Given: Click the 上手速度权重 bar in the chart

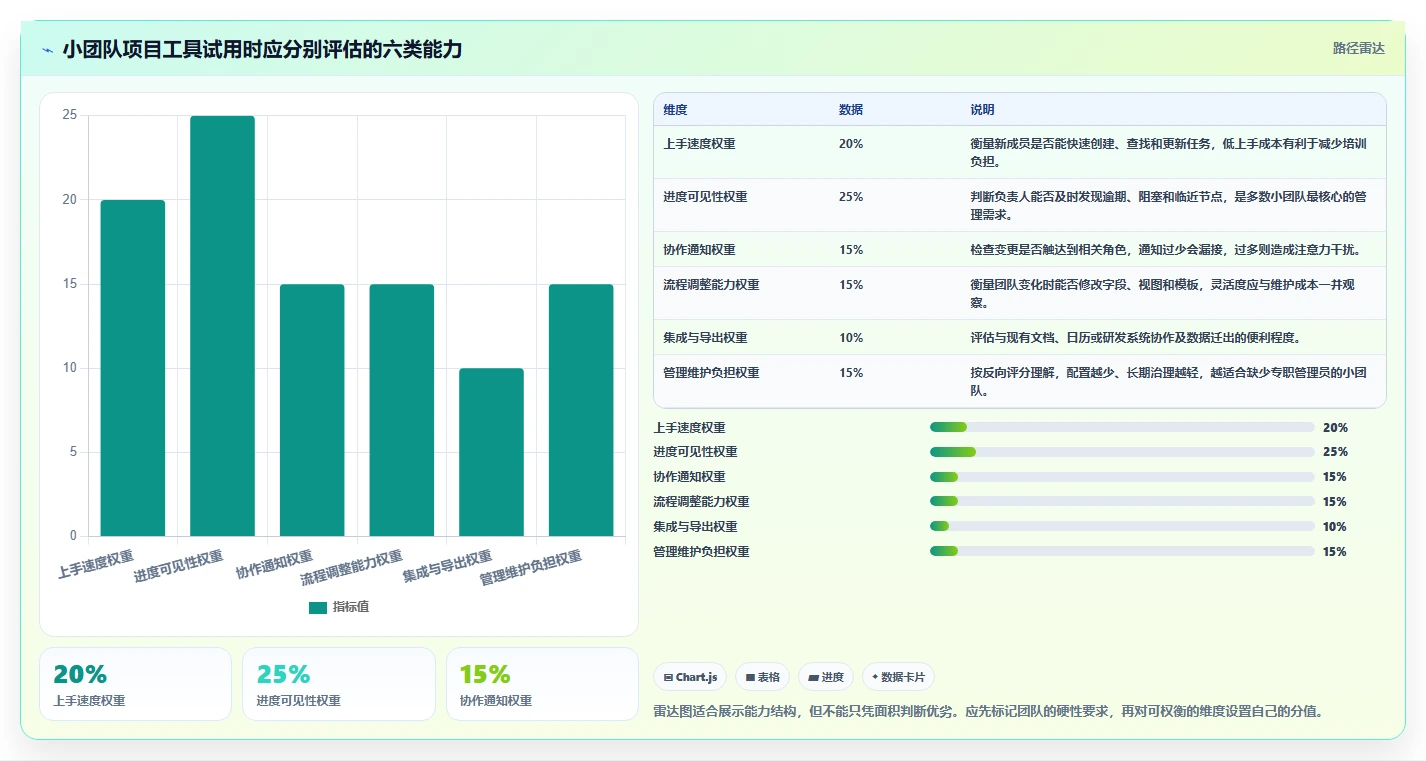Looking at the screenshot, I should click(x=133, y=368).
